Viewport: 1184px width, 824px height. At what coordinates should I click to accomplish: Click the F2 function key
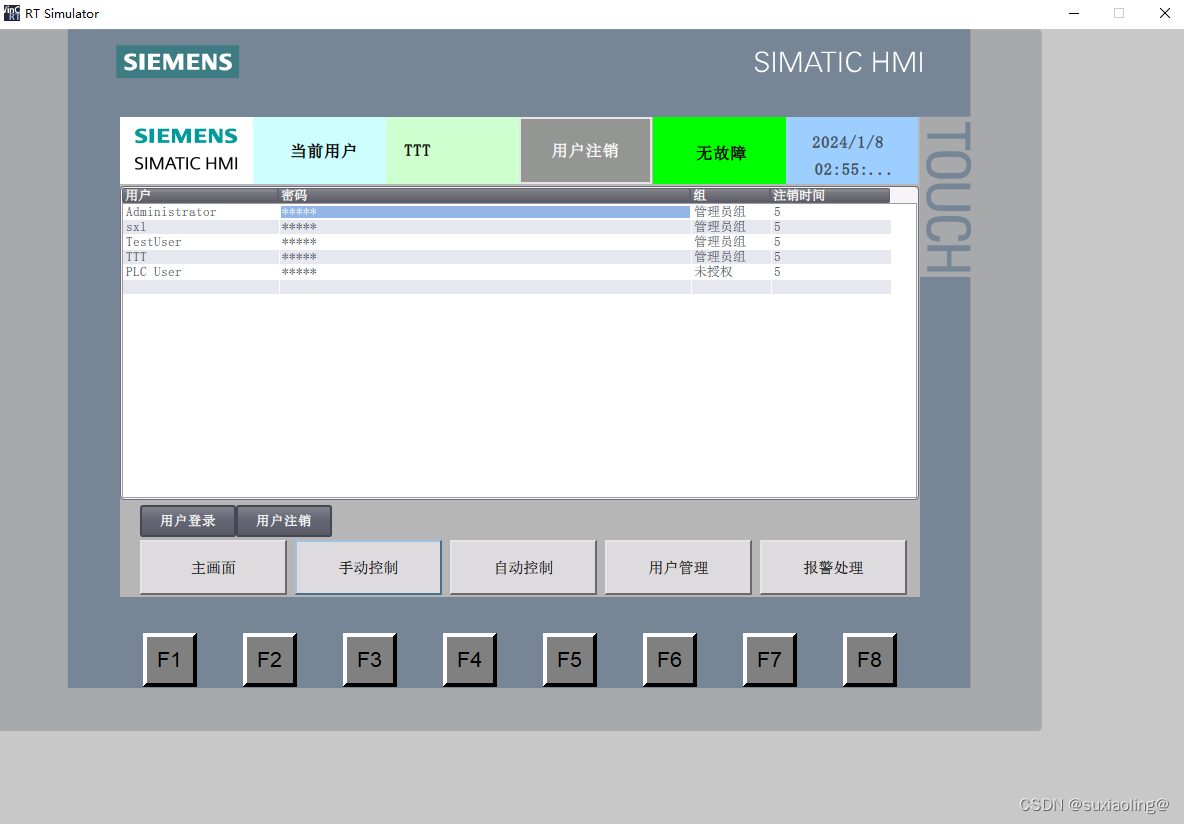coord(270,659)
